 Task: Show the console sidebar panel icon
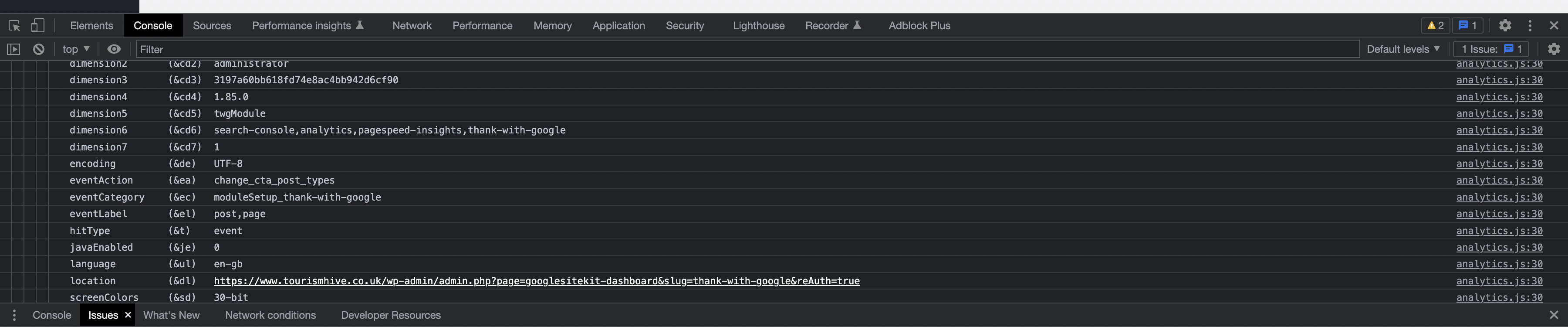click(14, 49)
